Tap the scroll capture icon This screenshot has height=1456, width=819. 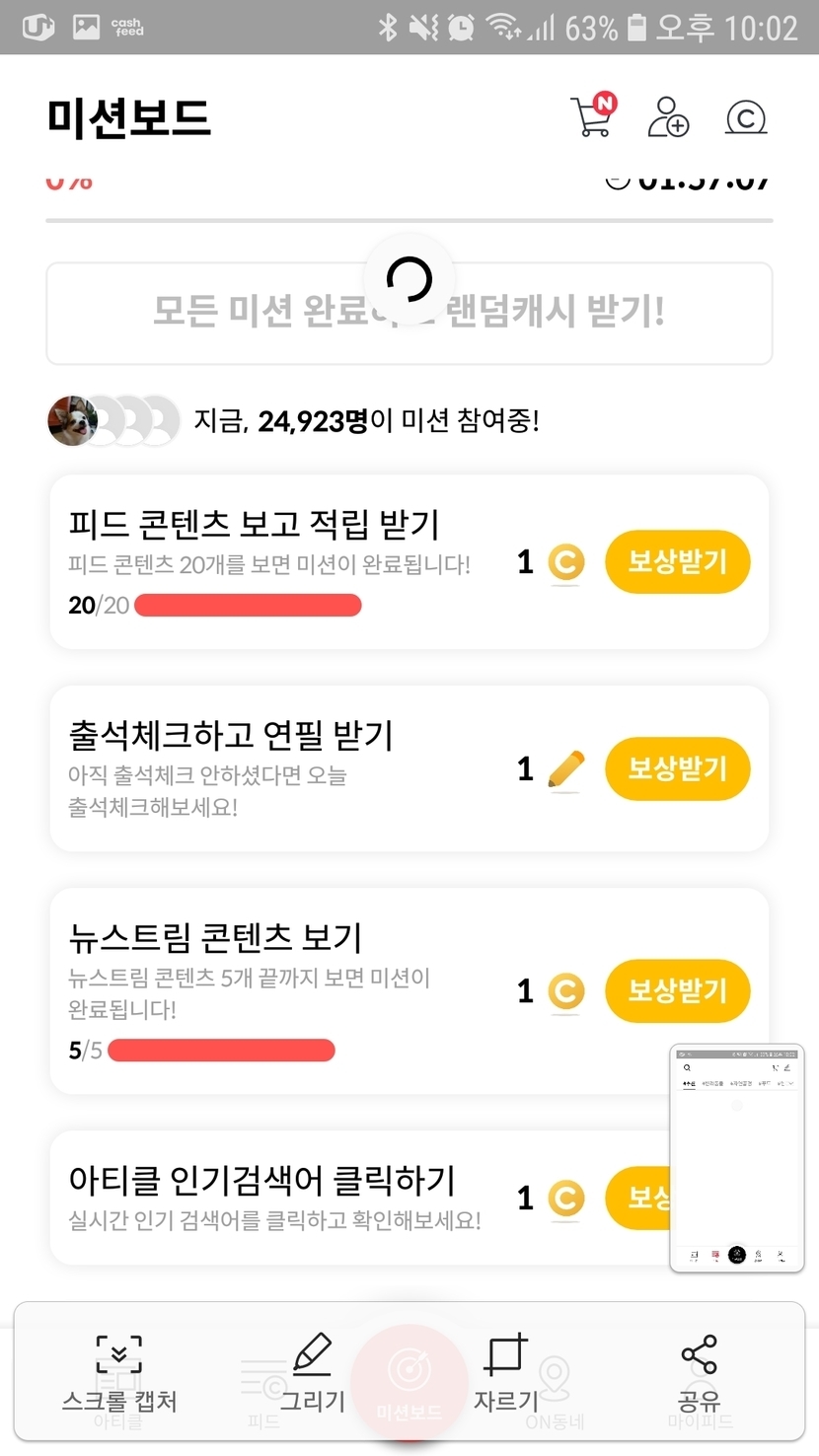119,1355
